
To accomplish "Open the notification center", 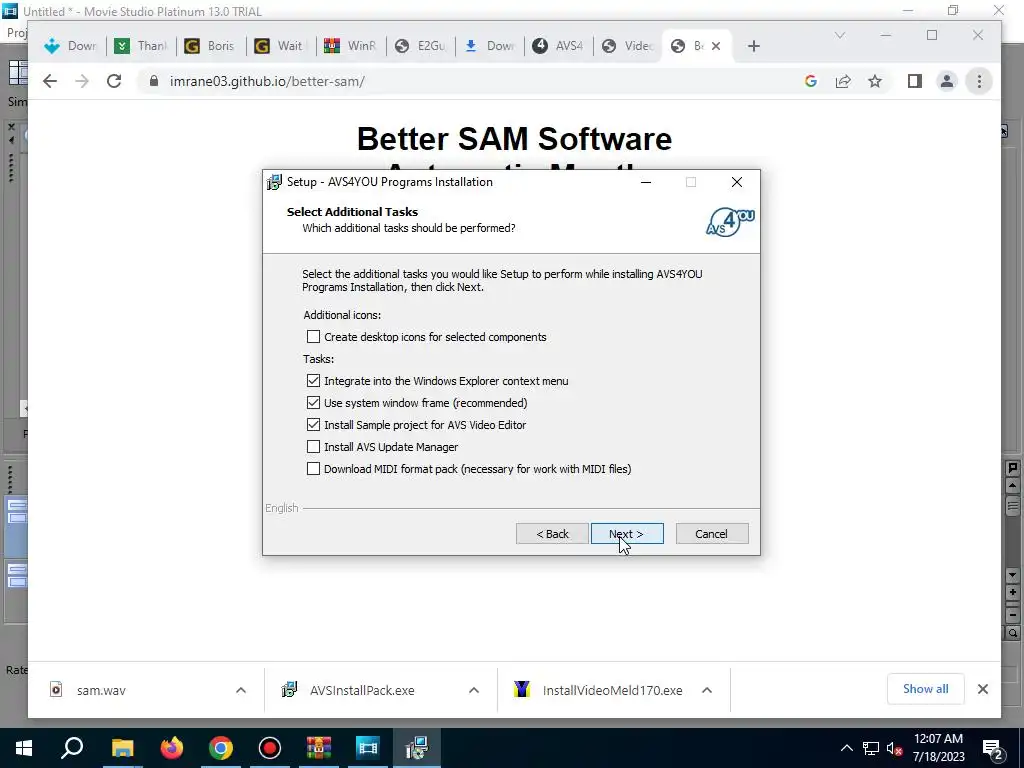I will (x=993, y=748).
